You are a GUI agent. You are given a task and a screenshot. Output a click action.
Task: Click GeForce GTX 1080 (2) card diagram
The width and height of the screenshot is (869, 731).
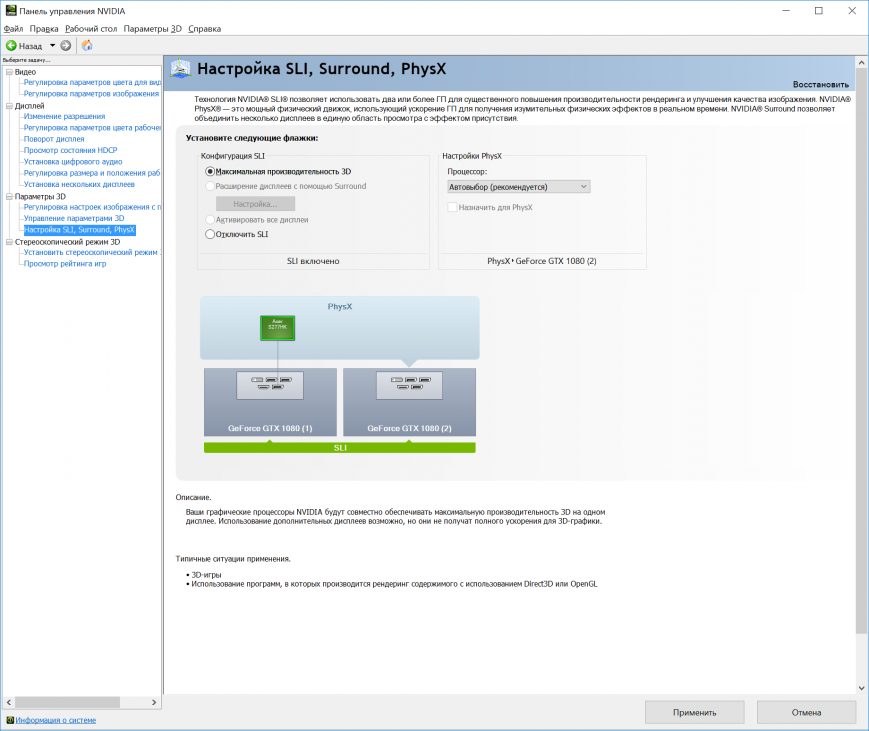point(410,402)
